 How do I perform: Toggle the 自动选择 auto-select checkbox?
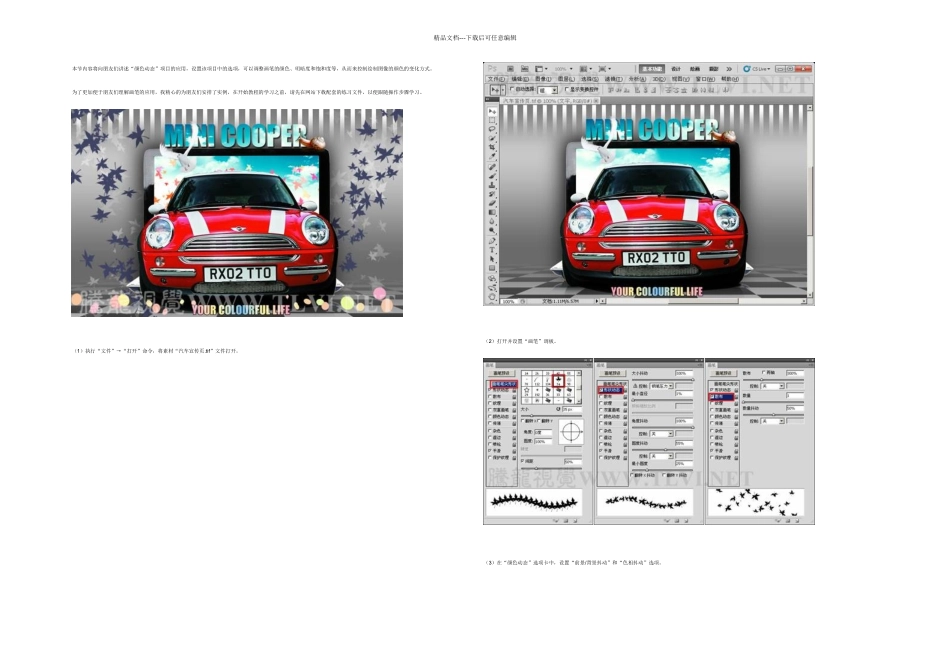coord(512,88)
